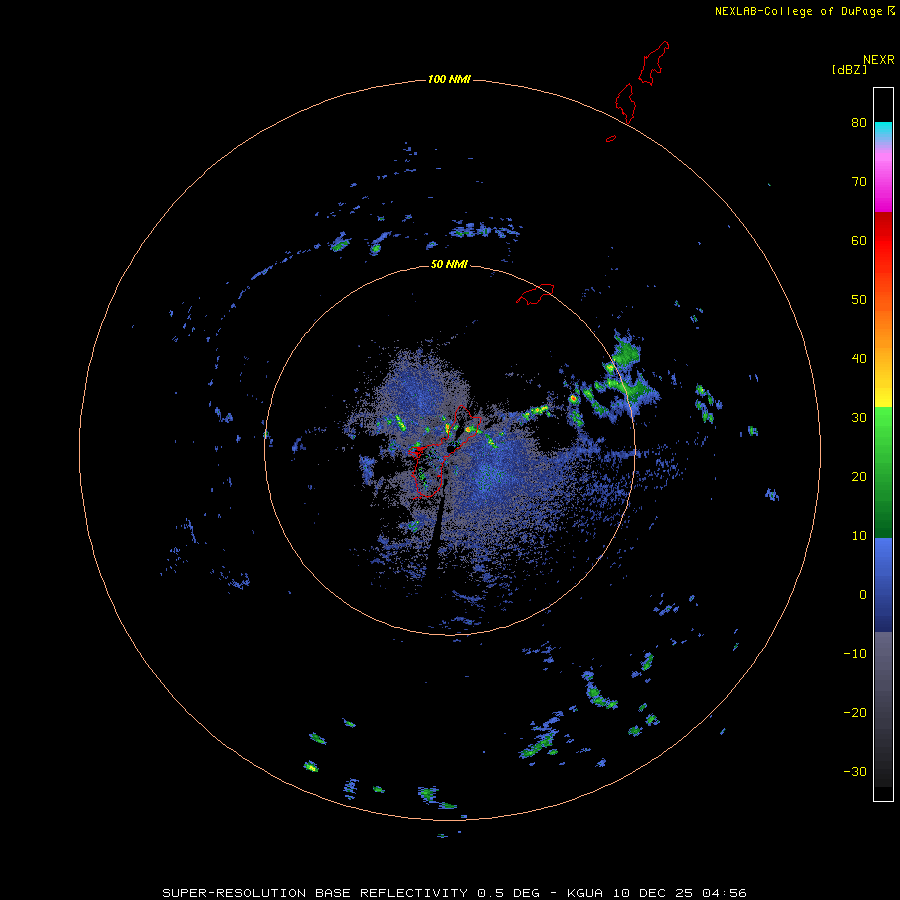Image resolution: width=900 pixels, height=900 pixels.
Task: Click the 30 dBZ legend value
Action: tap(859, 418)
